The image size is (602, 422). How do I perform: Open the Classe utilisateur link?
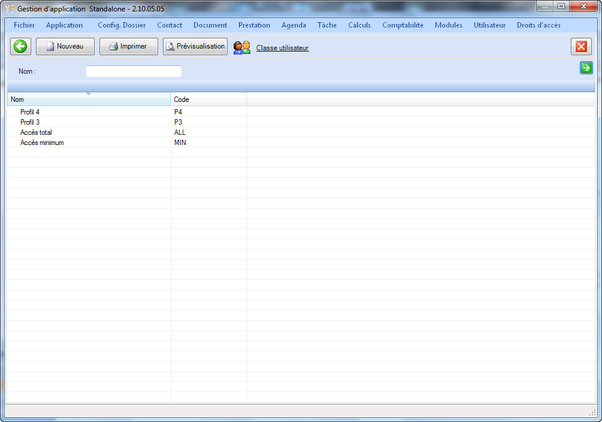[282, 48]
